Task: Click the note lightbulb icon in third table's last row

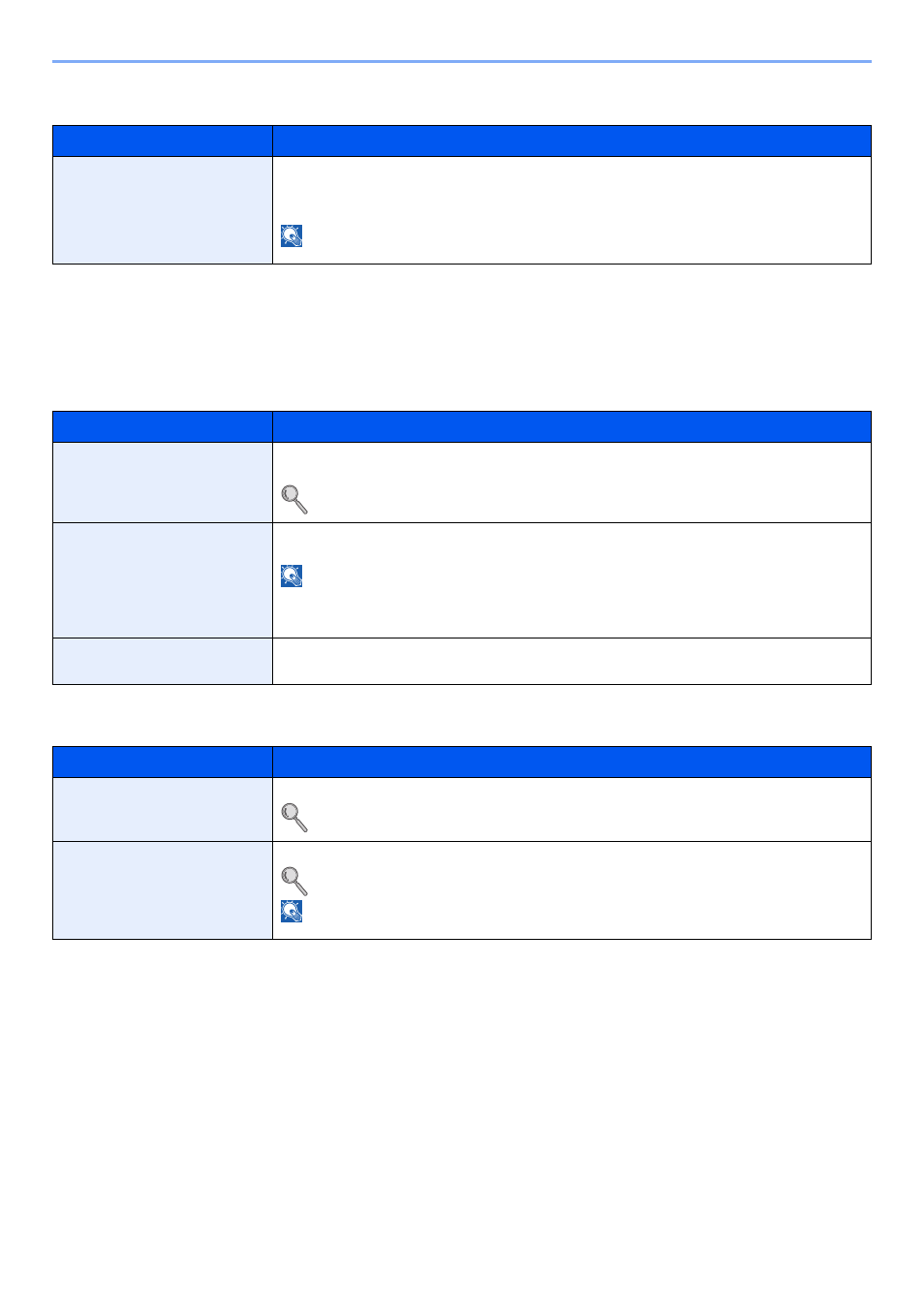Action: (292, 912)
